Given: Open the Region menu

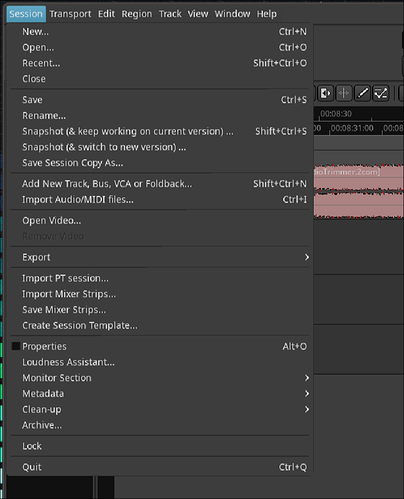Looking at the screenshot, I should [137, 14].
